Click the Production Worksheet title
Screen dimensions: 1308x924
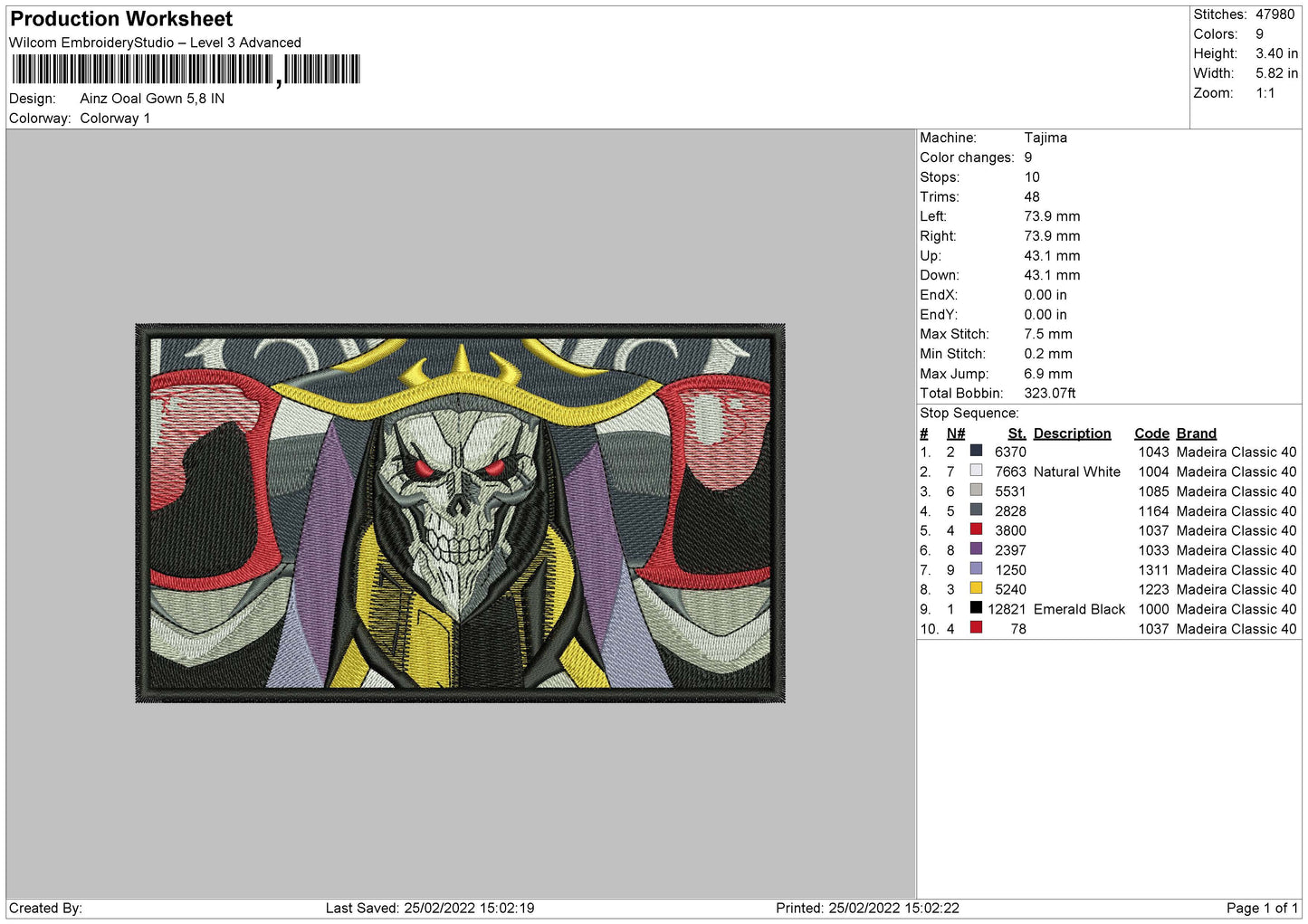pos(121,19)
